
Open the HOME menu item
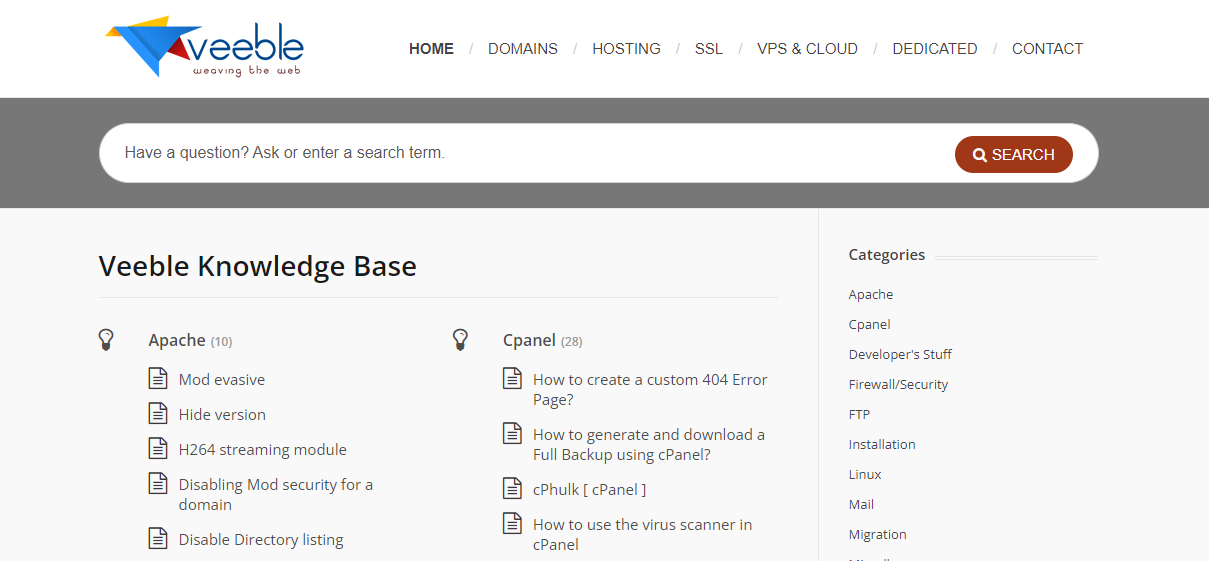[x=431, y=49]
